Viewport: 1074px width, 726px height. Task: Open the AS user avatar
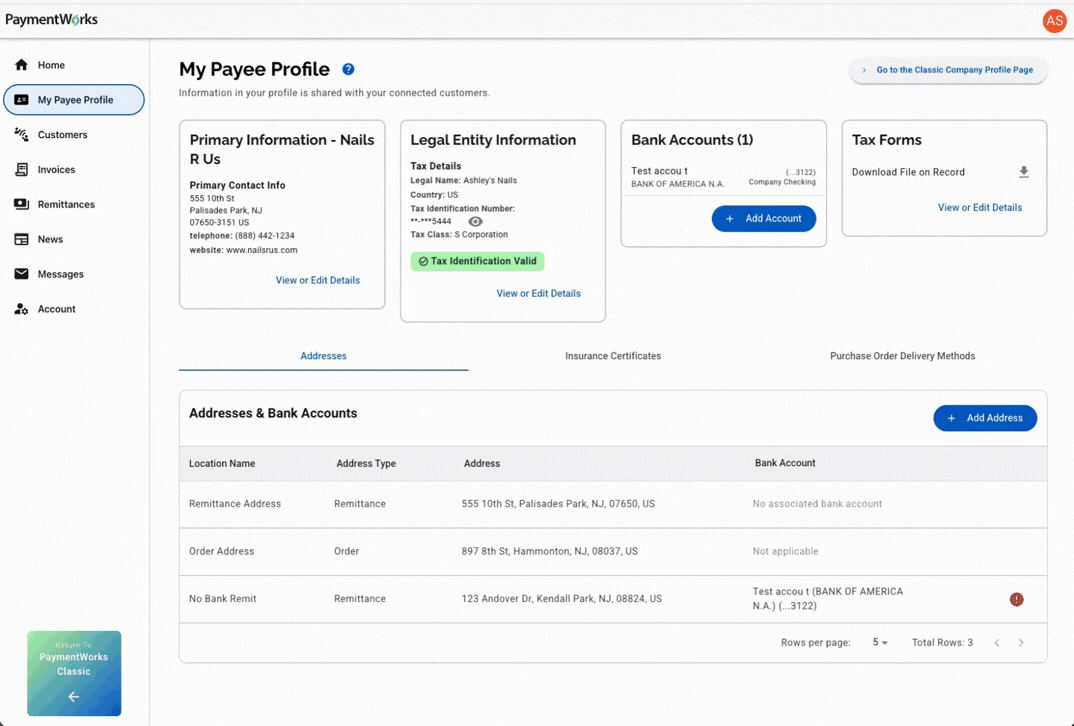point(1054,21)
